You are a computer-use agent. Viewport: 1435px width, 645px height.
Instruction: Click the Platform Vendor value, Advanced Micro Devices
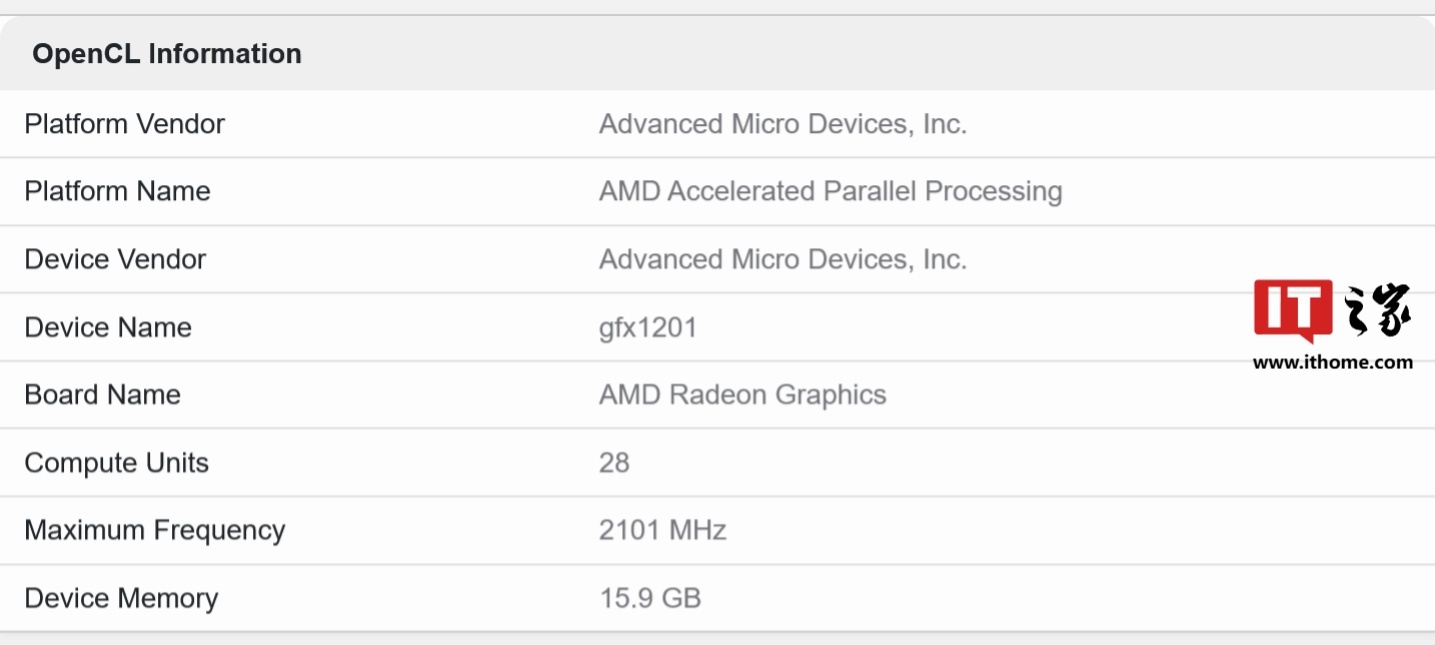pyautogui.click(x=782, y=124)
